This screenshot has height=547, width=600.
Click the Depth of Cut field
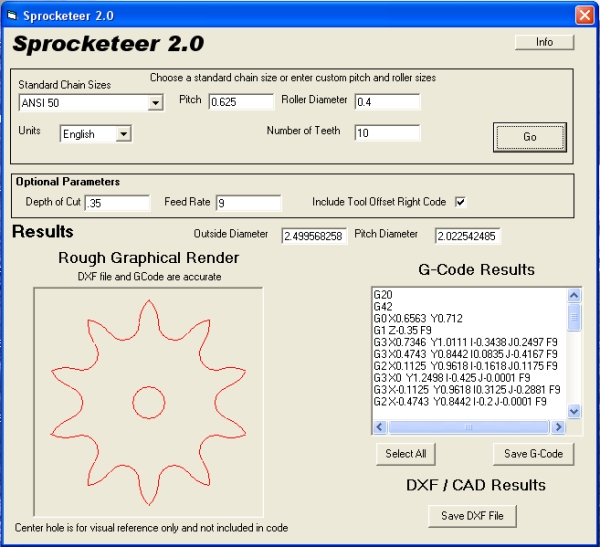(116, 203)
